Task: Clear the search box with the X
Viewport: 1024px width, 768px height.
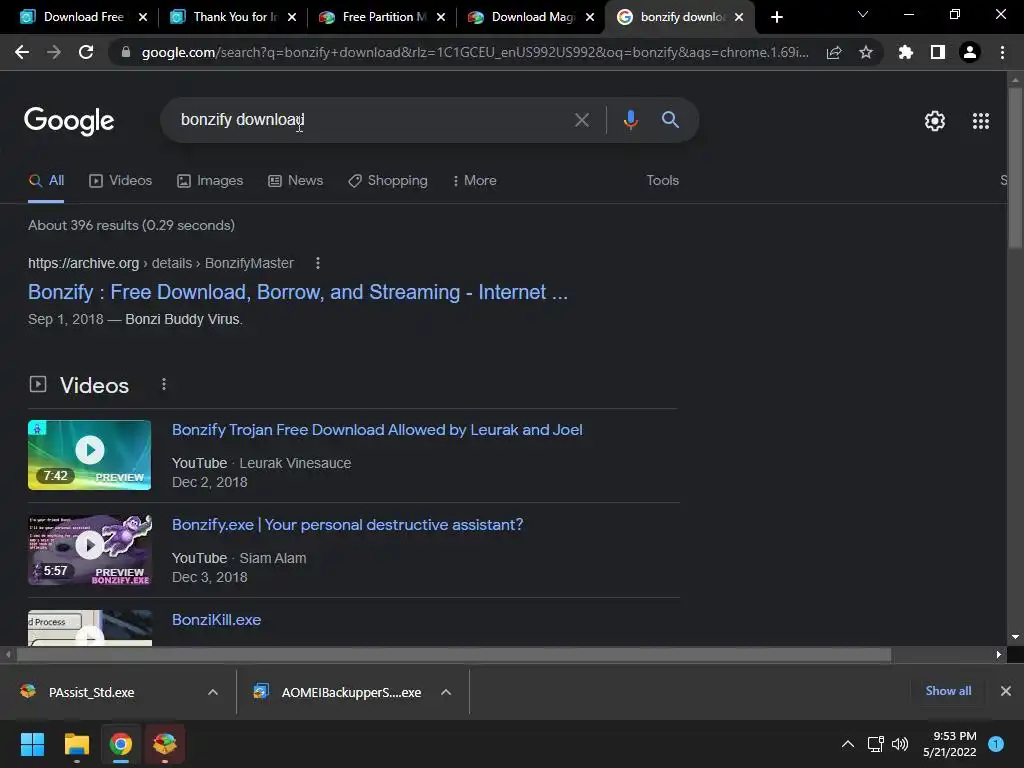Action: coord(581,120)
